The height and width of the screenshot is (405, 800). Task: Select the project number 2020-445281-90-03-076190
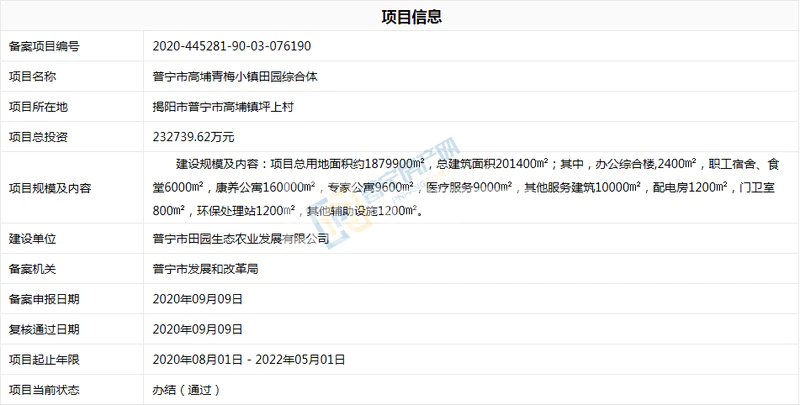231,46
